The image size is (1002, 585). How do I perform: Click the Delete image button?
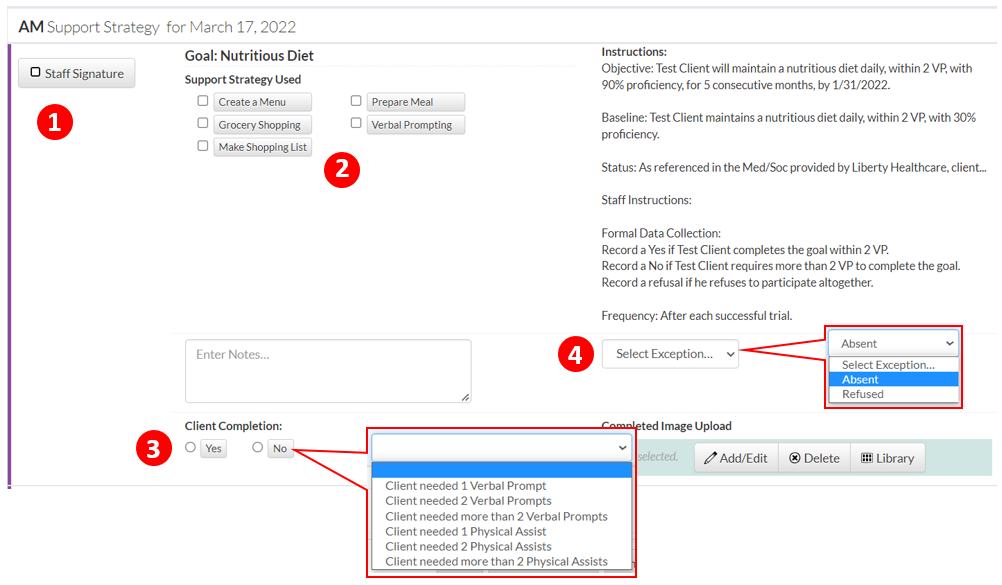point(814,458)
